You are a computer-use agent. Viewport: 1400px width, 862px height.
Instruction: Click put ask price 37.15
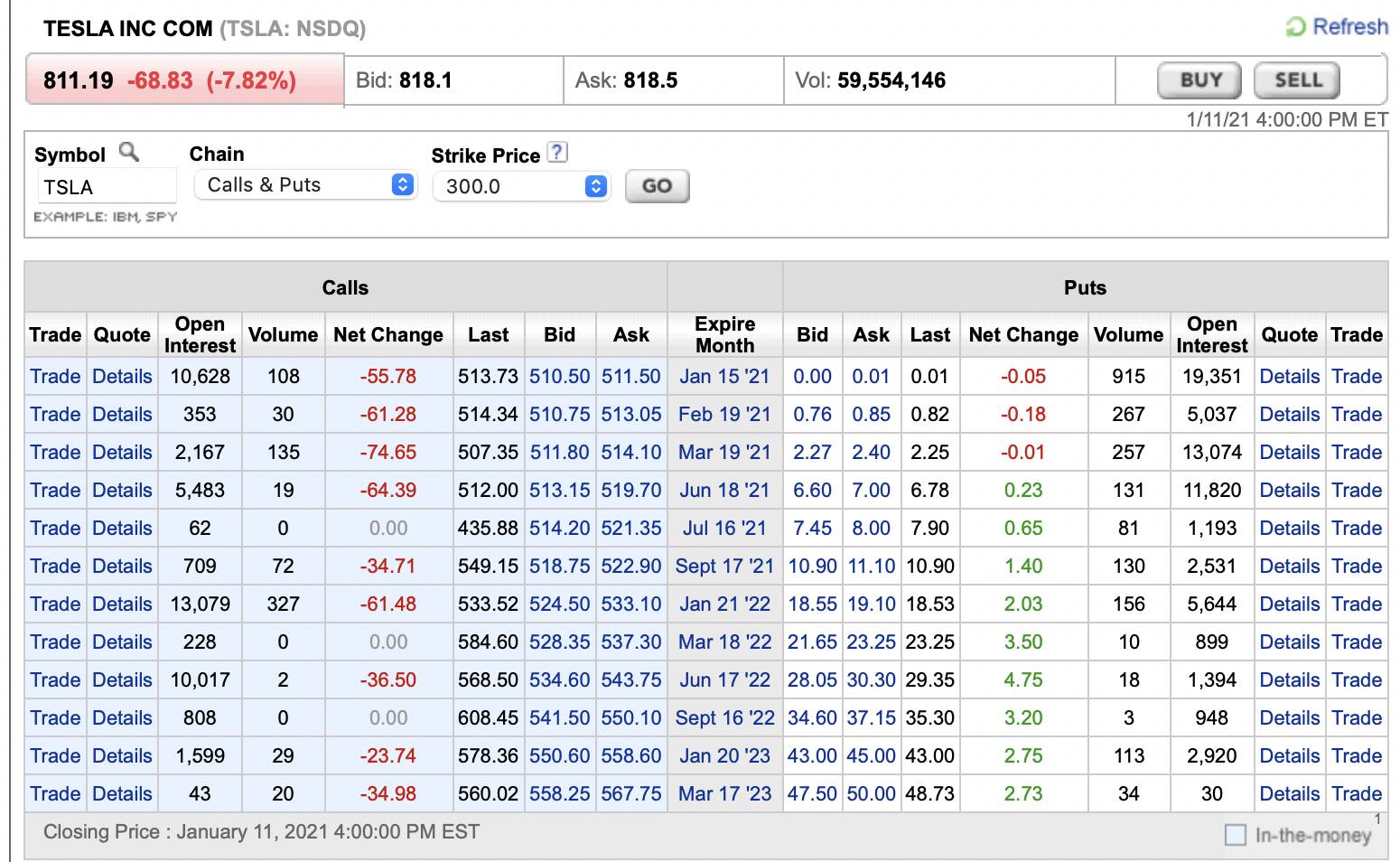(872, 717)
